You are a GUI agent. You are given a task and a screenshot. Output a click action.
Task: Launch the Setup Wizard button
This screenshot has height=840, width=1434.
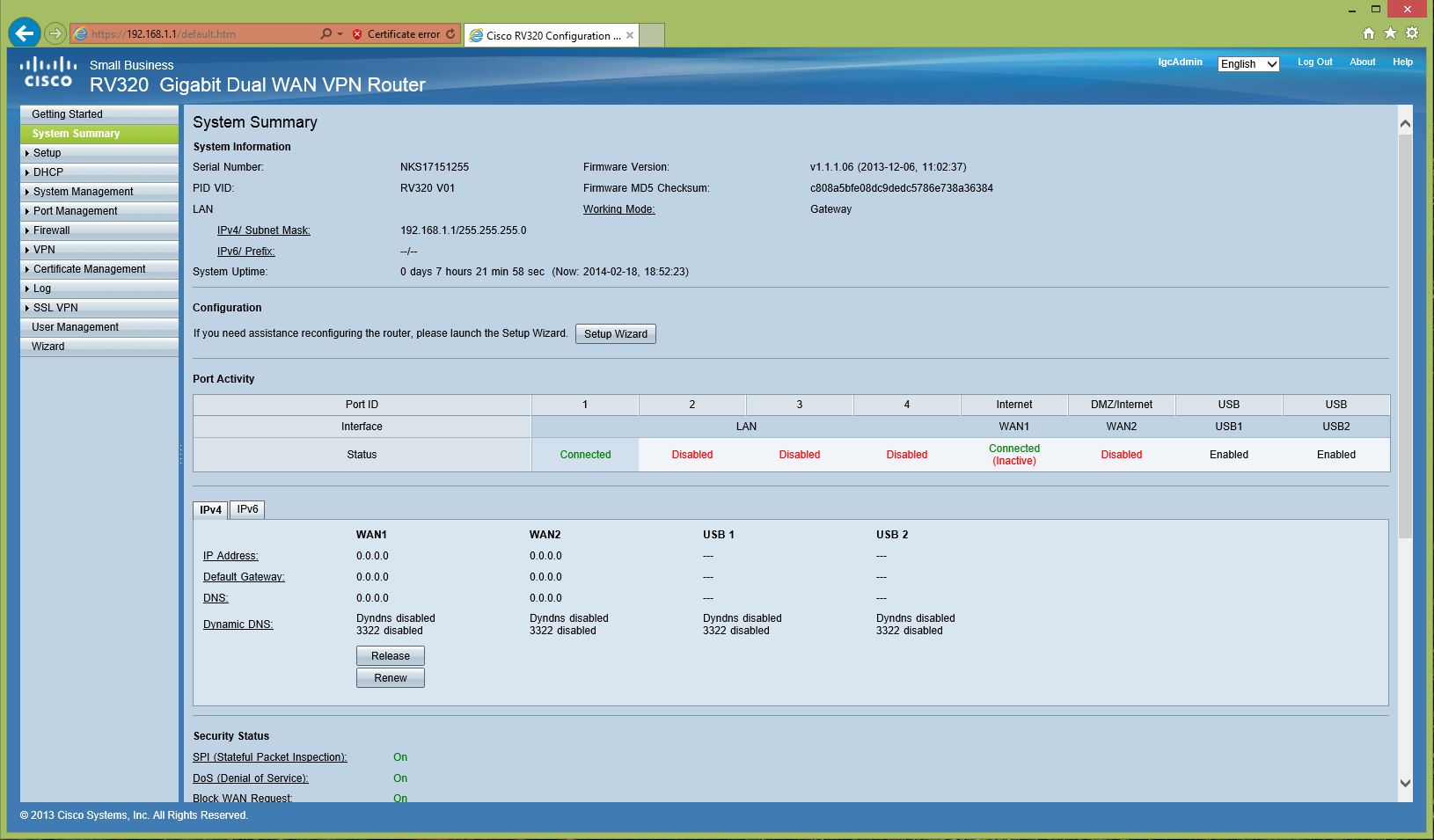616,334
